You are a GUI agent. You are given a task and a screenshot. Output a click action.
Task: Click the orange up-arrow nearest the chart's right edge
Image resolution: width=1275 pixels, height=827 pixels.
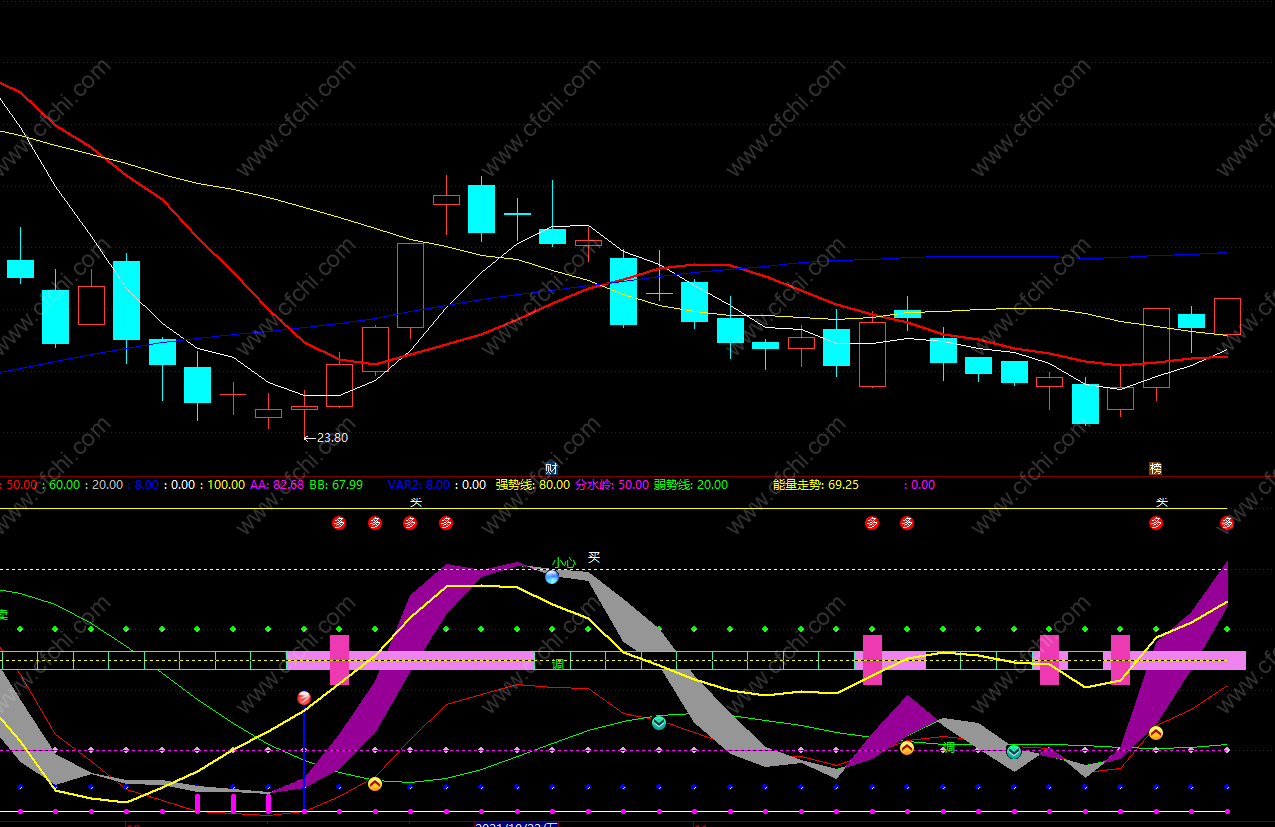1156,733
